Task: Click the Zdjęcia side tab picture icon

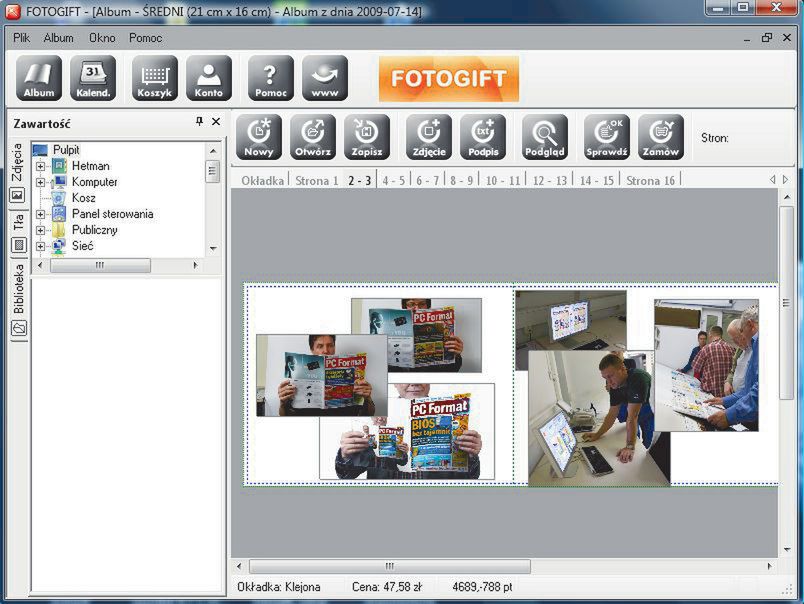Action: pos(17,195)
